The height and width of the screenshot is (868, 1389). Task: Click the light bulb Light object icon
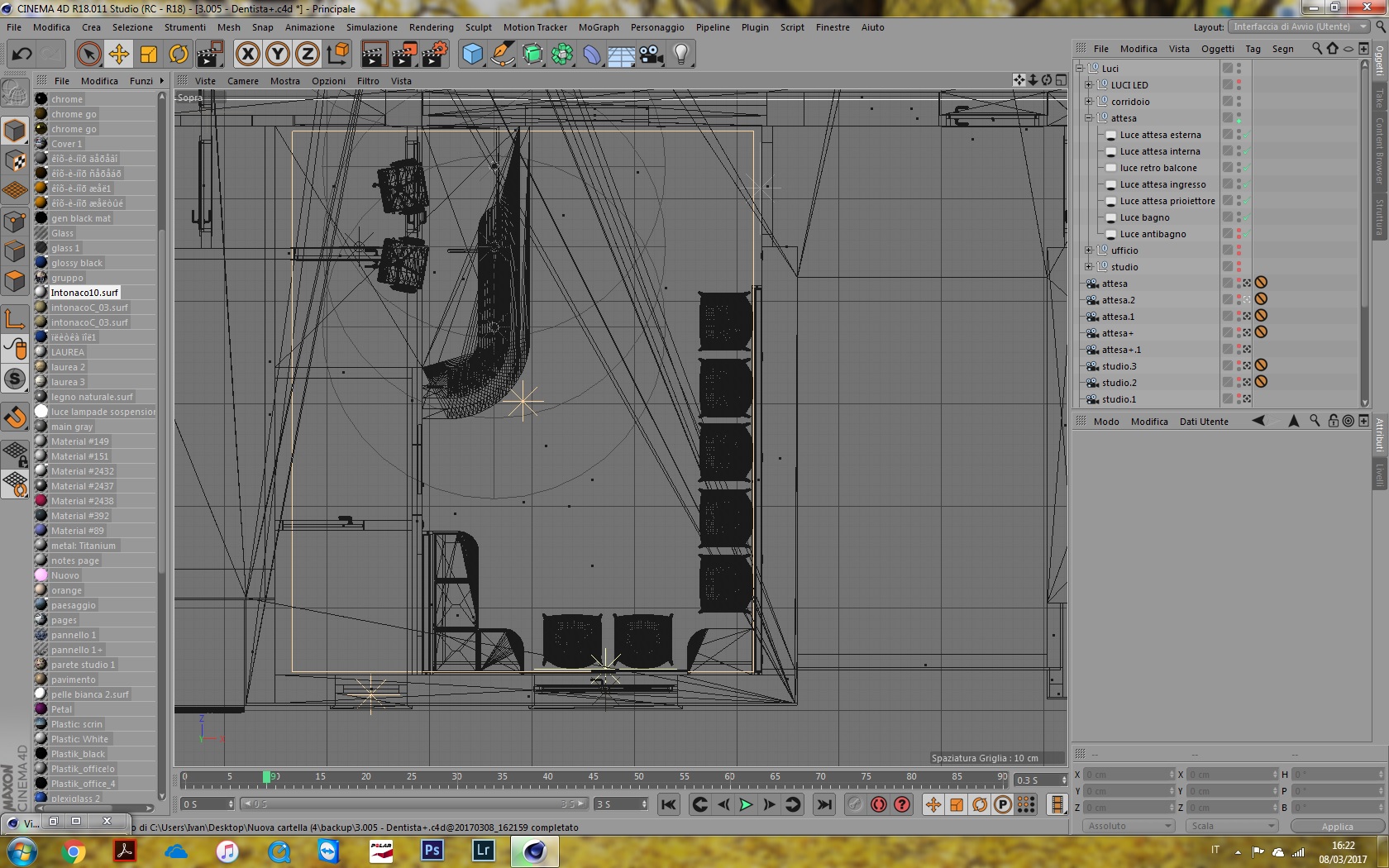(x=680, y=55)
